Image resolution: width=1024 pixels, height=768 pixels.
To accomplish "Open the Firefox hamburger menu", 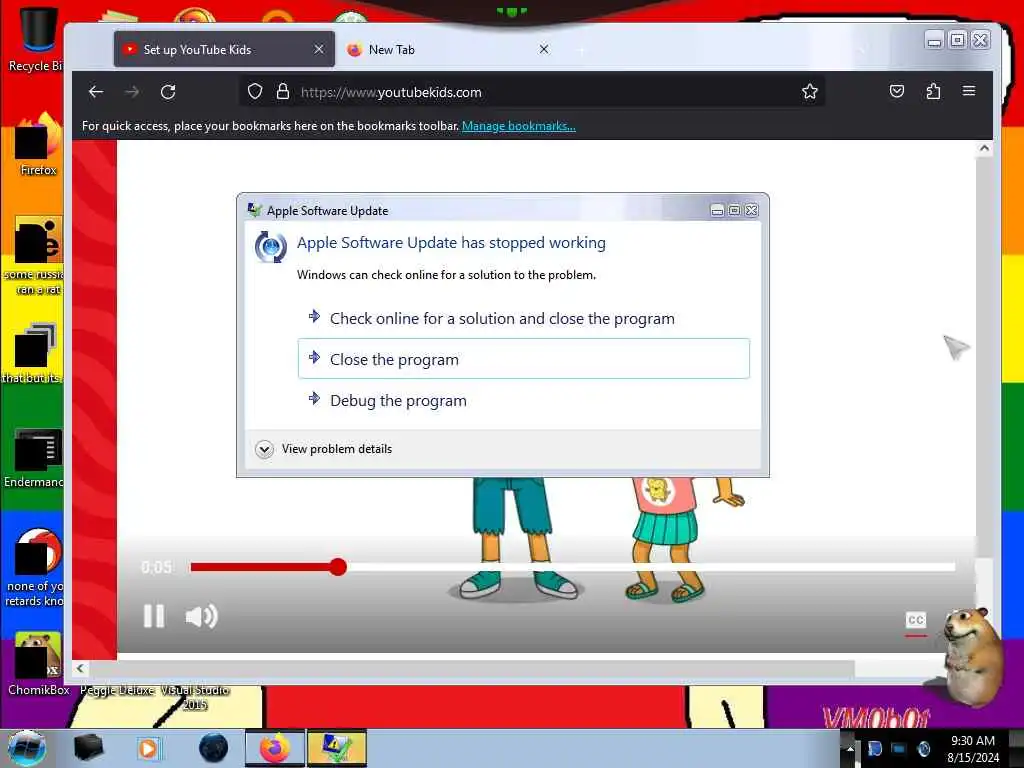I will (969, 91).
